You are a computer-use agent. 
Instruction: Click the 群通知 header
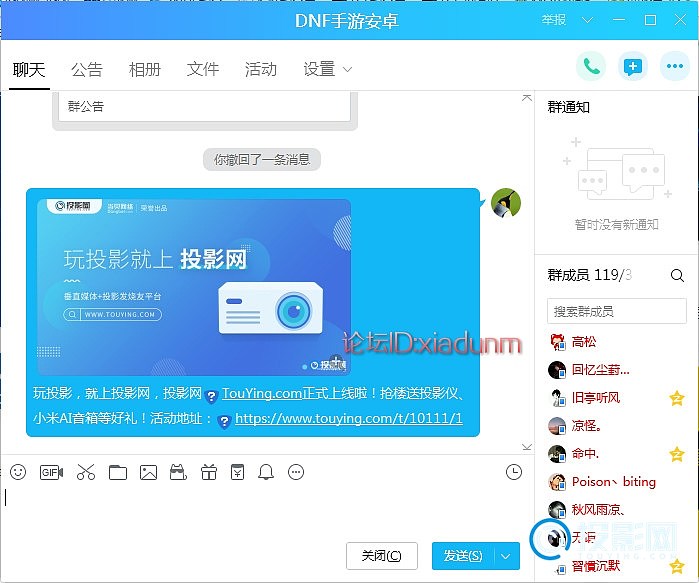[568, 107]
